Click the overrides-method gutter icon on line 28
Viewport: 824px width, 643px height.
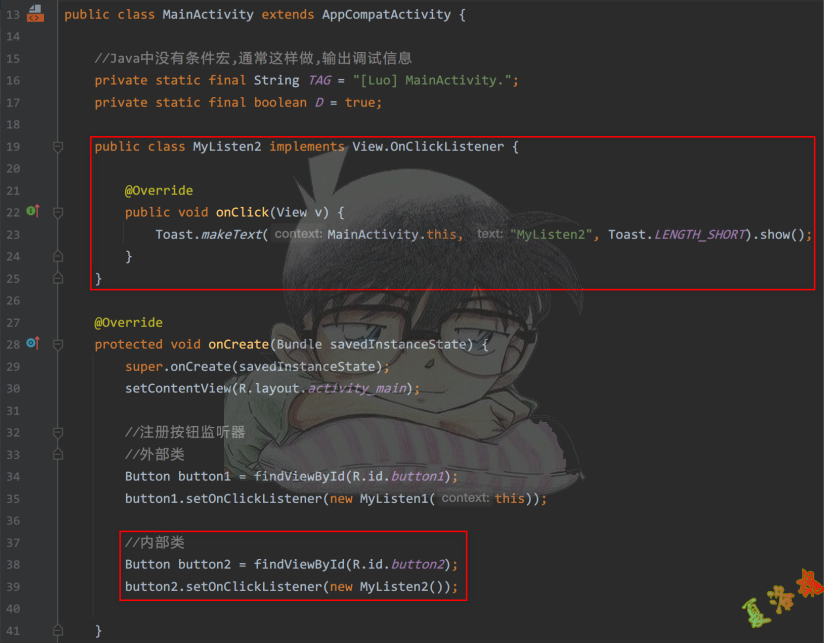click(32, 344)
